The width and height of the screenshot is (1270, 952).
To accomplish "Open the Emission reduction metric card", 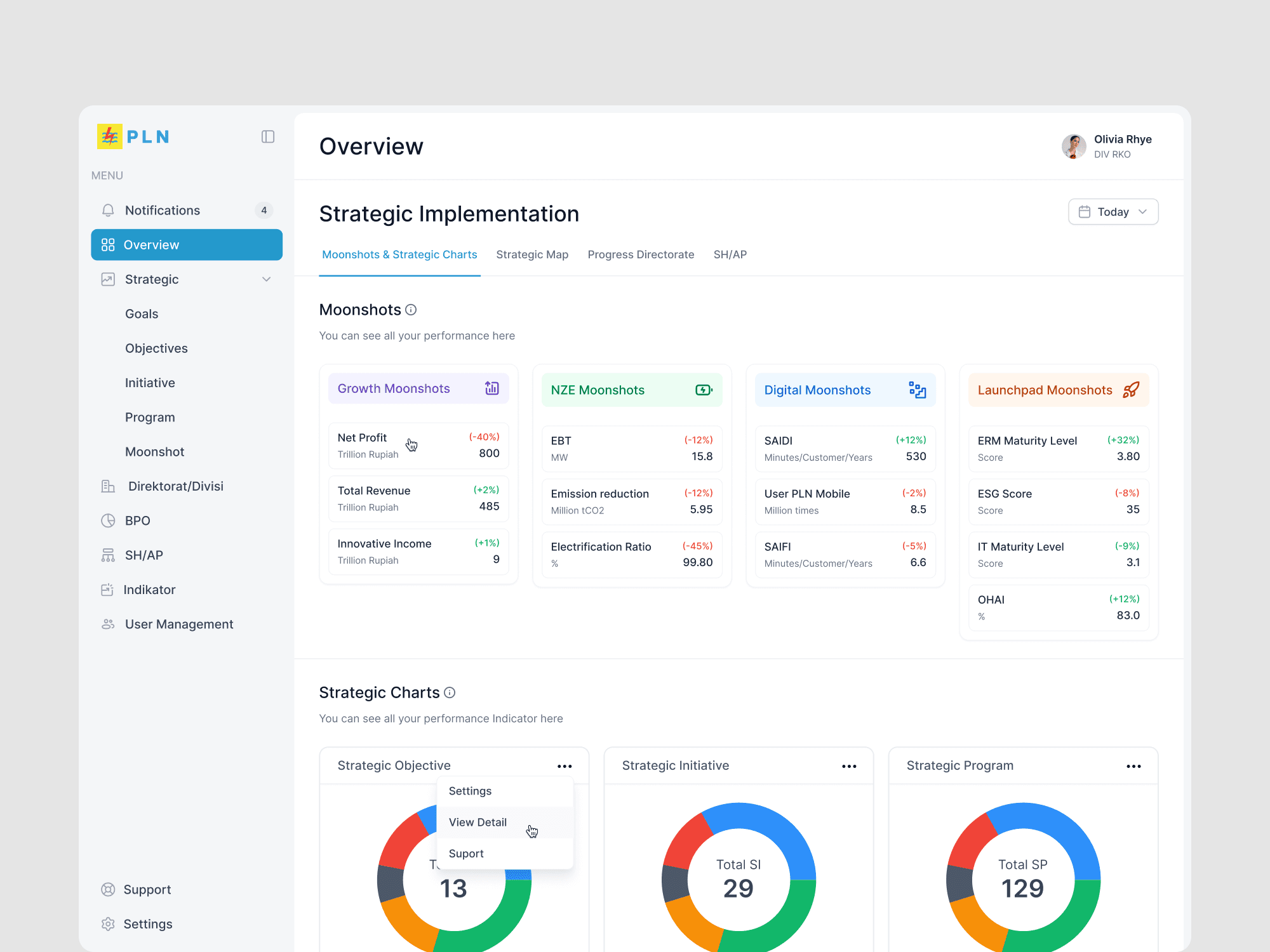I will coord(632,501).
